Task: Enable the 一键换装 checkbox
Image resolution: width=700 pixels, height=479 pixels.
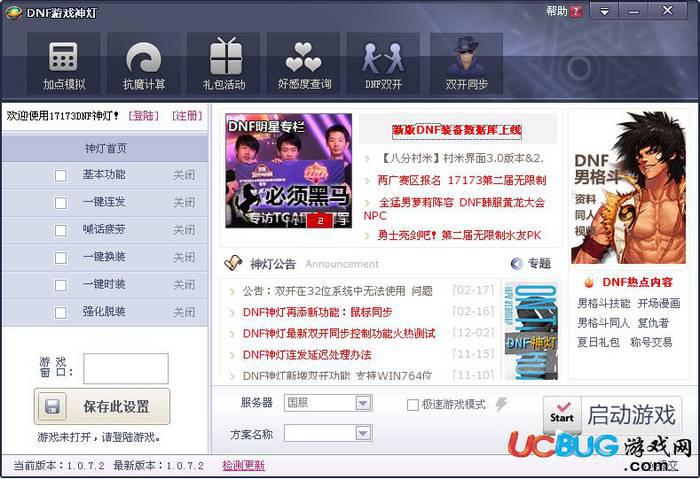Action: [x=61, y=258]
